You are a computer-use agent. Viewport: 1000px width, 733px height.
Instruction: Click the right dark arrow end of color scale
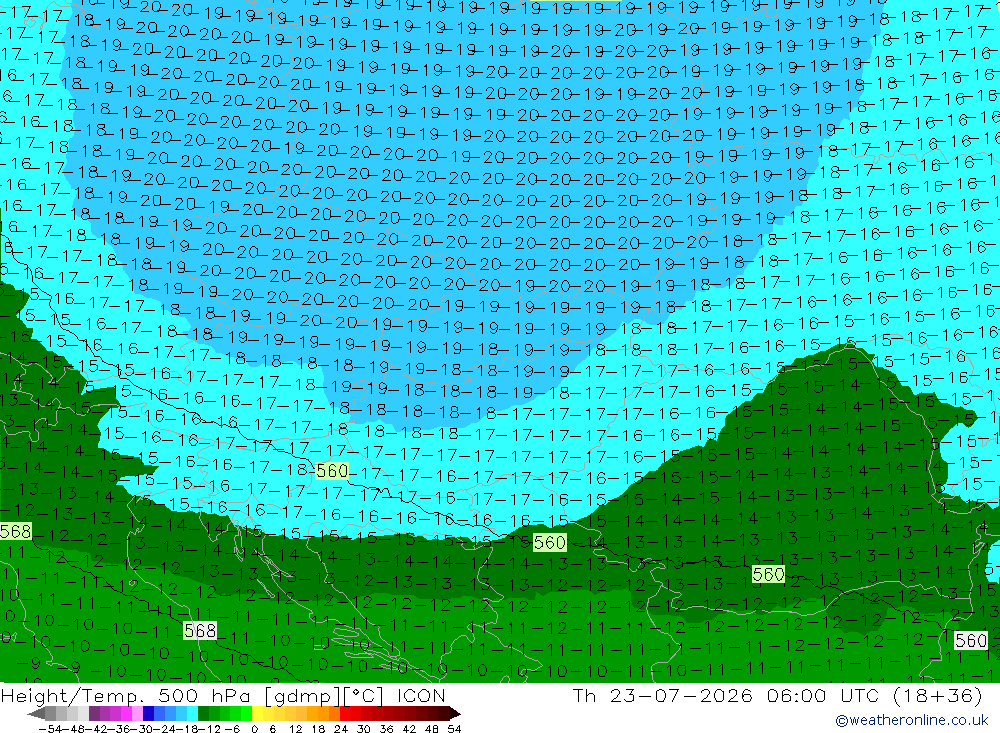click(x=455, y=714)
